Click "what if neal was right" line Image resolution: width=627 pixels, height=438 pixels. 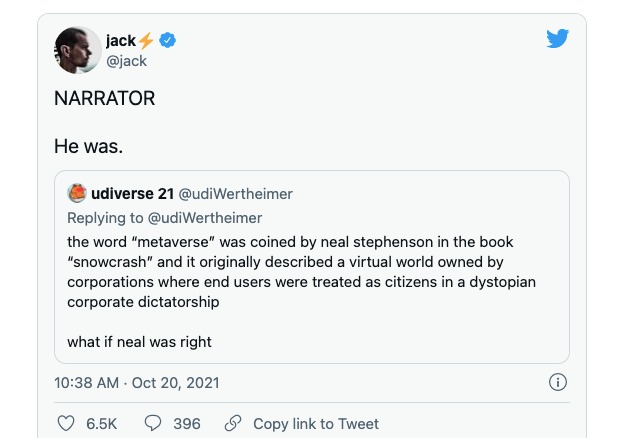pyautogui.click(x=139, y=342)
